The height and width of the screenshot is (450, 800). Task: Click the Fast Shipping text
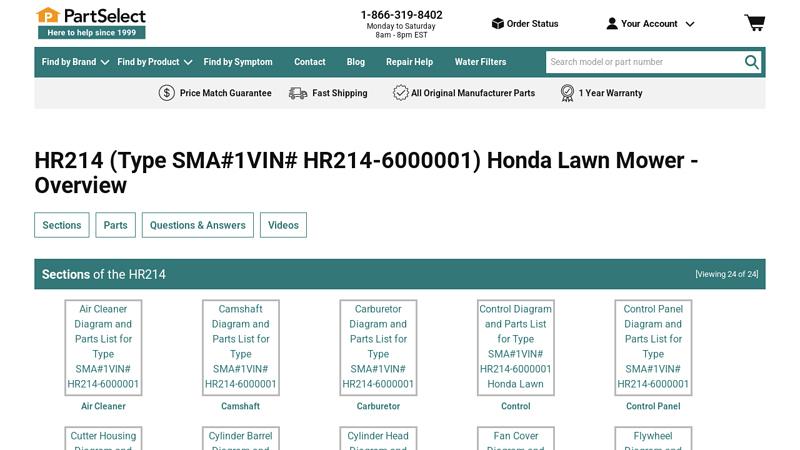[x=340, y=93]
